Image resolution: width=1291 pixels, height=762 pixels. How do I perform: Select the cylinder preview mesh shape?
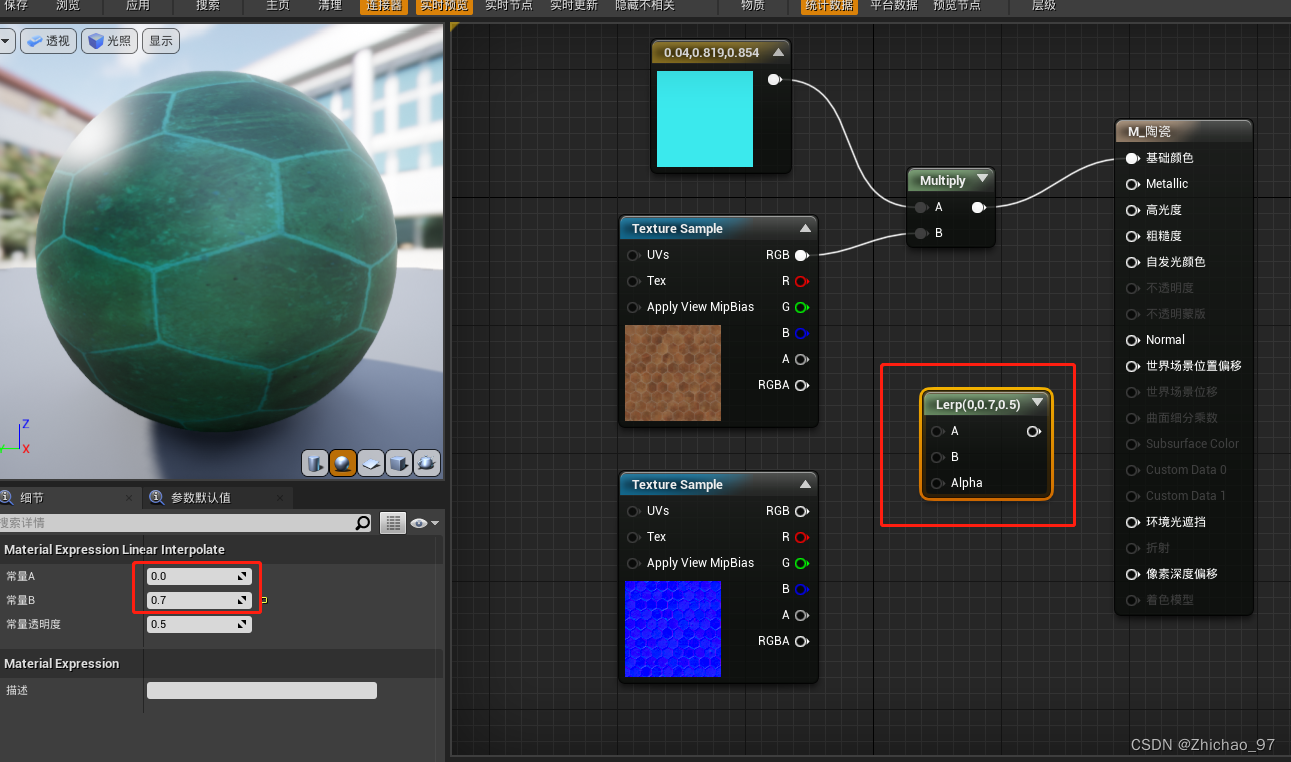click(314, 463)
